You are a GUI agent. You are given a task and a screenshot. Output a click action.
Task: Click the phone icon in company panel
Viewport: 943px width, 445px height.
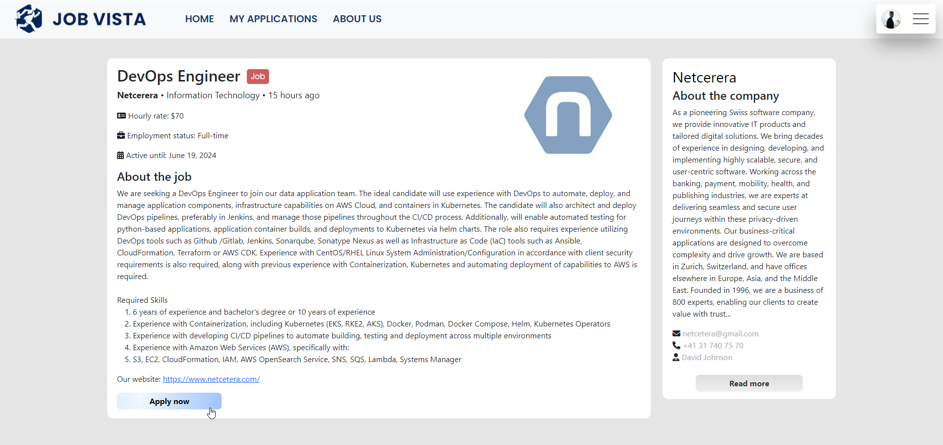tap(676, 346)
